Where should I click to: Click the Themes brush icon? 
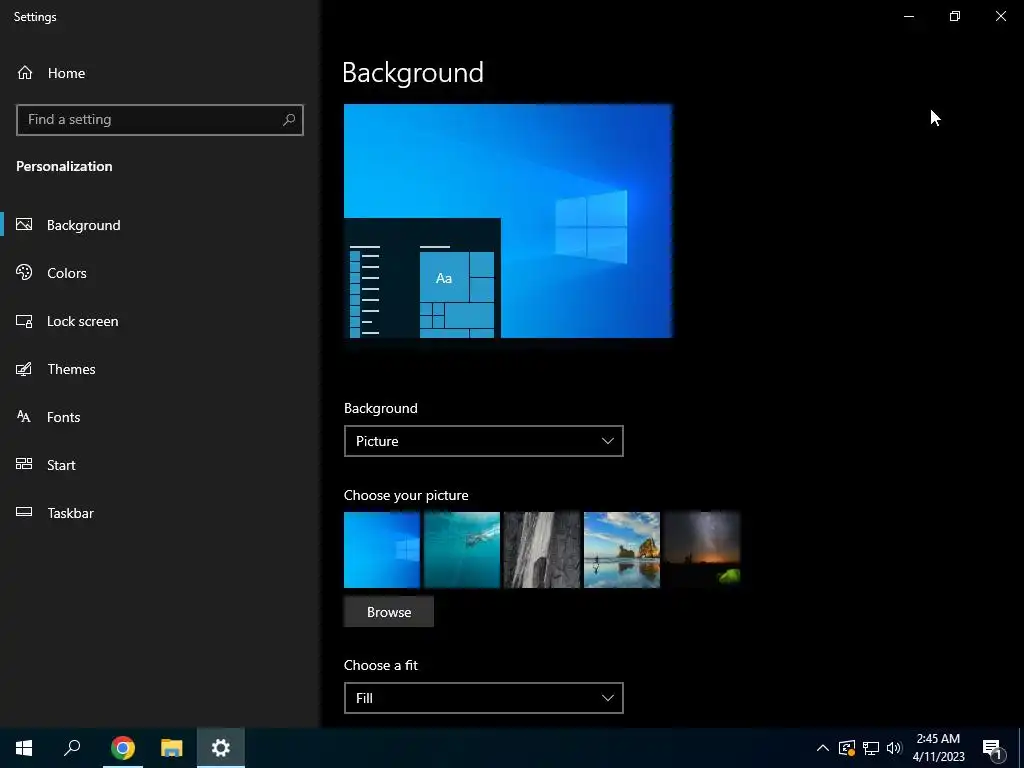(x=24, y=369)
